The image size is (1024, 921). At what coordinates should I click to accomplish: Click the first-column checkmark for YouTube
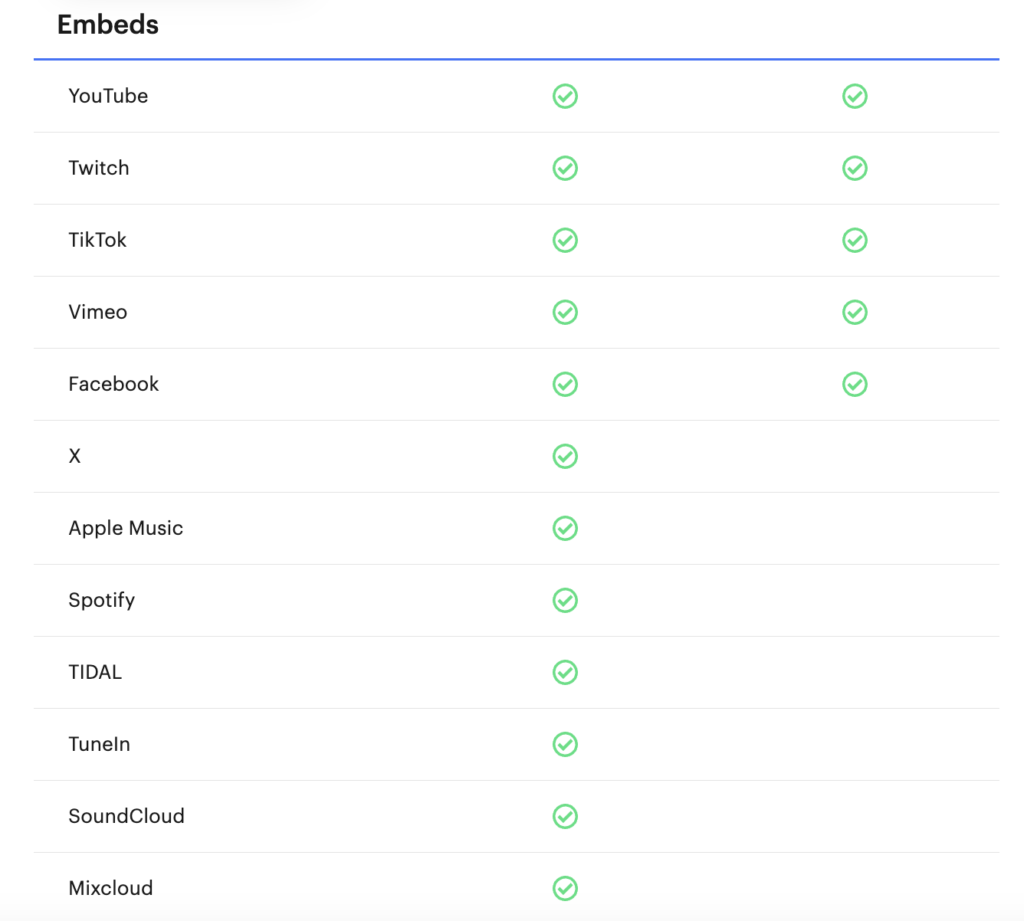pos(565,96)
